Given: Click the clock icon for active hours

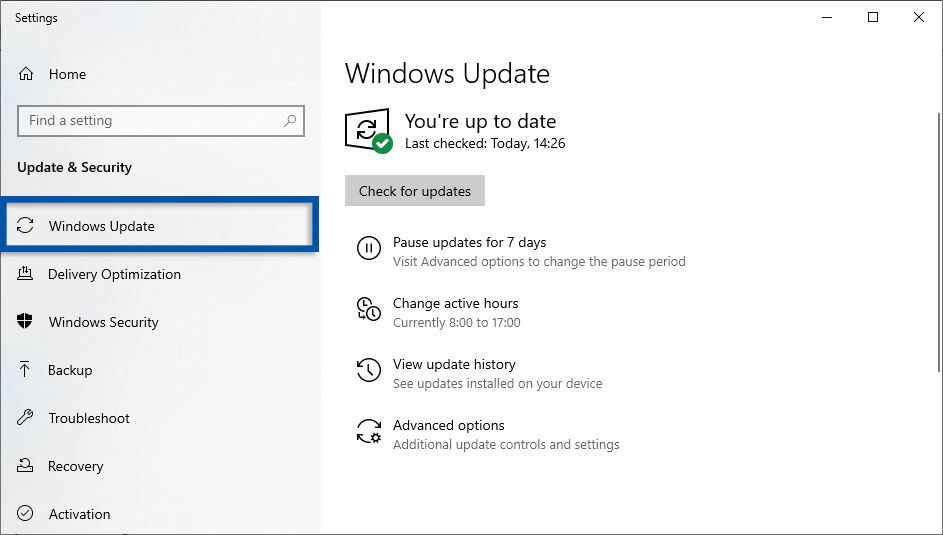Looking at the screenshot, I should (368, 310).
